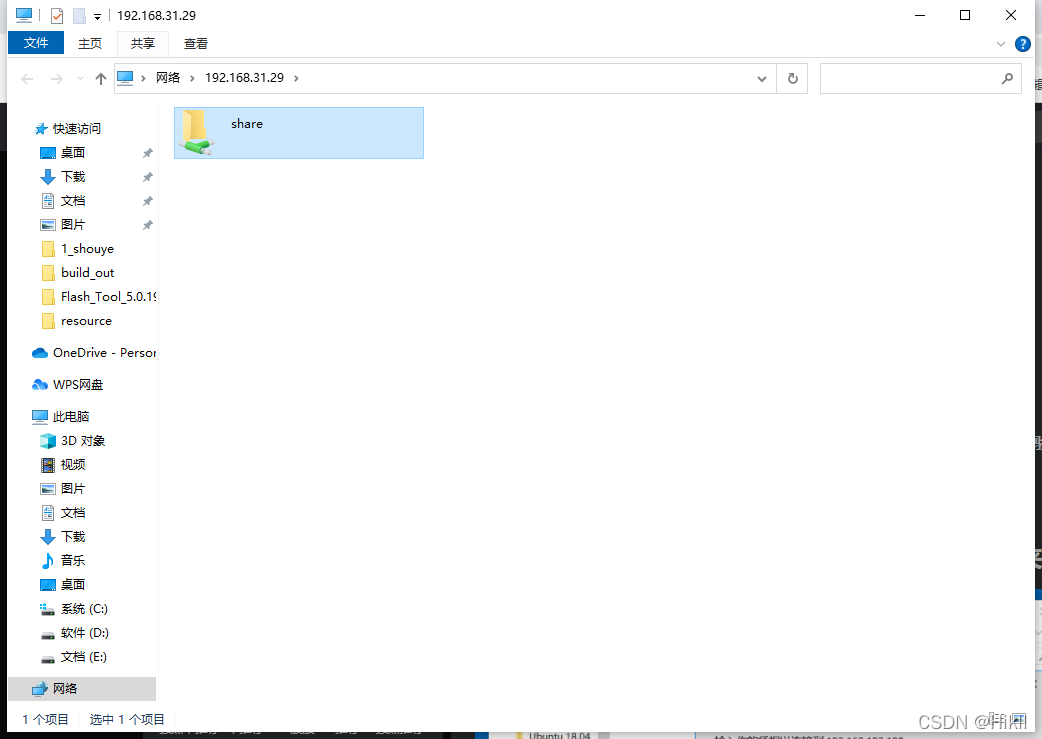Open the 文档 (E:) drive

[x=83, y=657]
